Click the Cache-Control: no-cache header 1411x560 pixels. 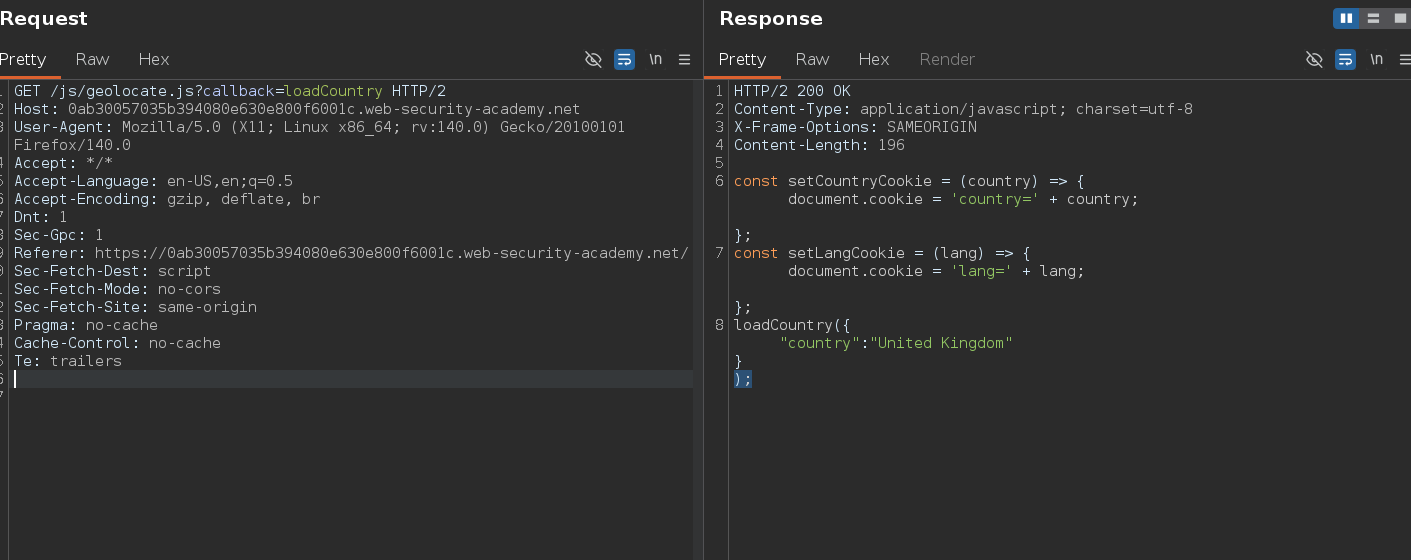[x=117, y=343]
